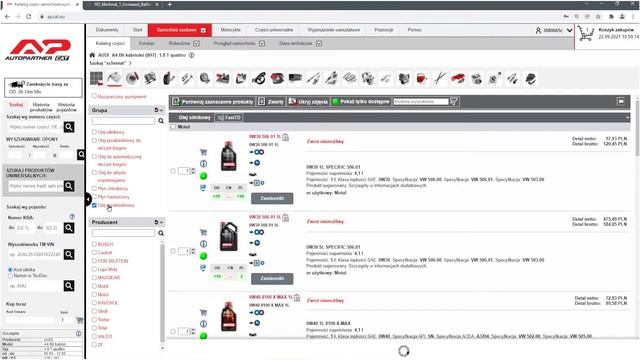Search by part number magnifier
The width and height of the screenshot is (640, 360).
click(x=69, y=127)
